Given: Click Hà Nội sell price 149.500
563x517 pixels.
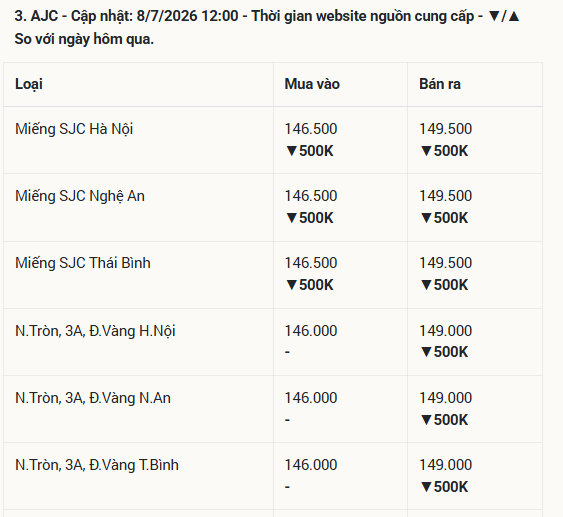Looking at the screenshot, I should 446,129.
